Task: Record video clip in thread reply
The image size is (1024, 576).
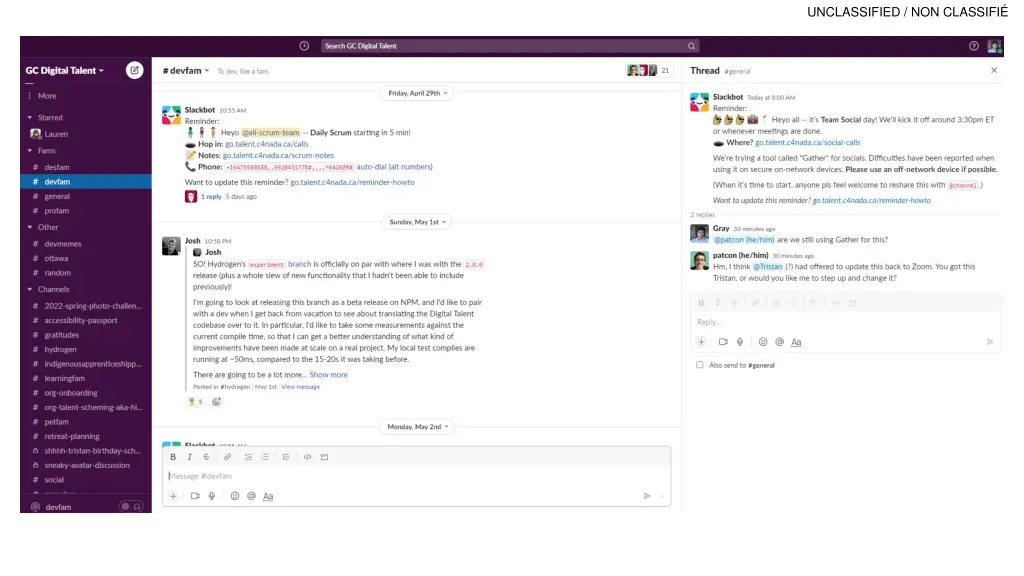Action: [x=723, y=342]
